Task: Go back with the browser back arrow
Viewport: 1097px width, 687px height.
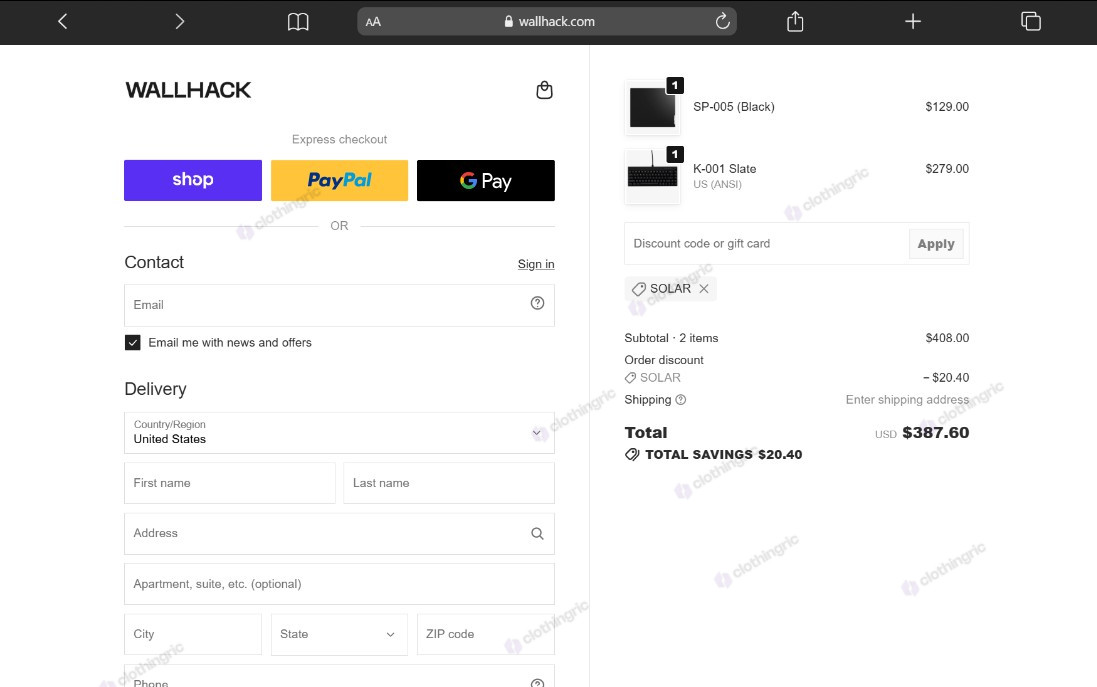Action: [62, 22]
